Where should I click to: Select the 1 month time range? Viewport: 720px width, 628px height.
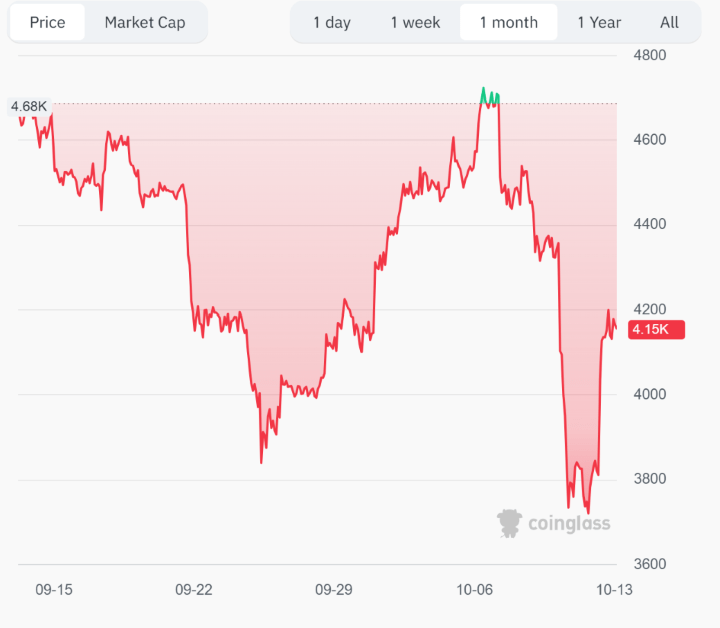[x=508, y=22]
